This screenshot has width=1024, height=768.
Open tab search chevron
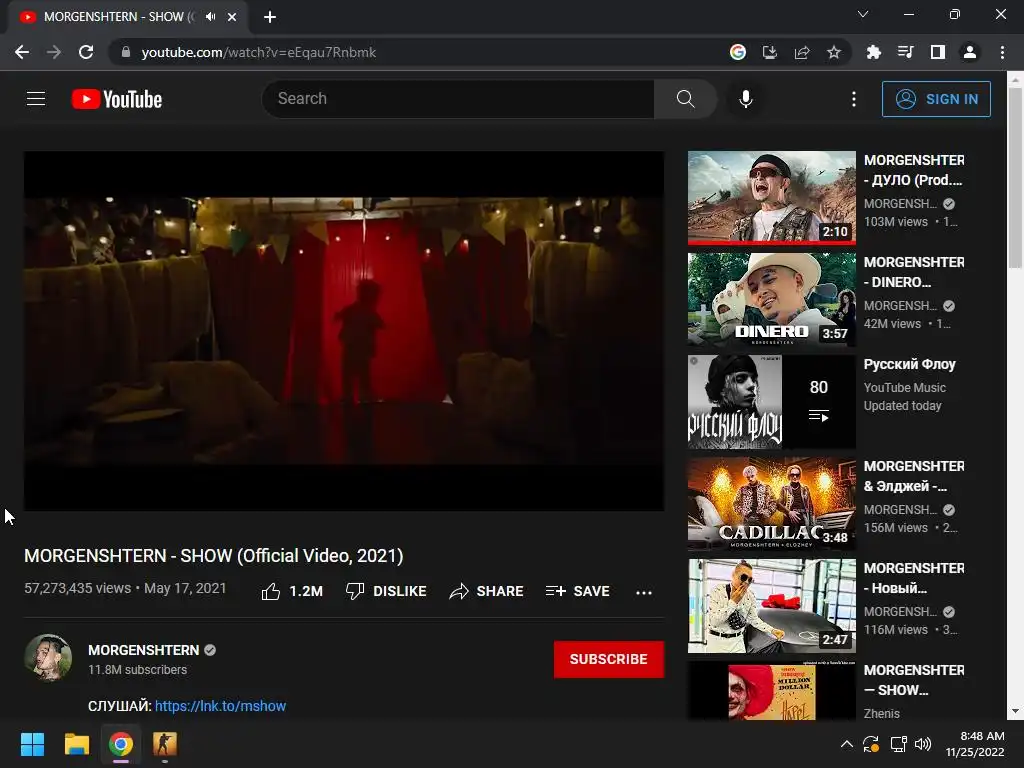[x=862, y=14]
